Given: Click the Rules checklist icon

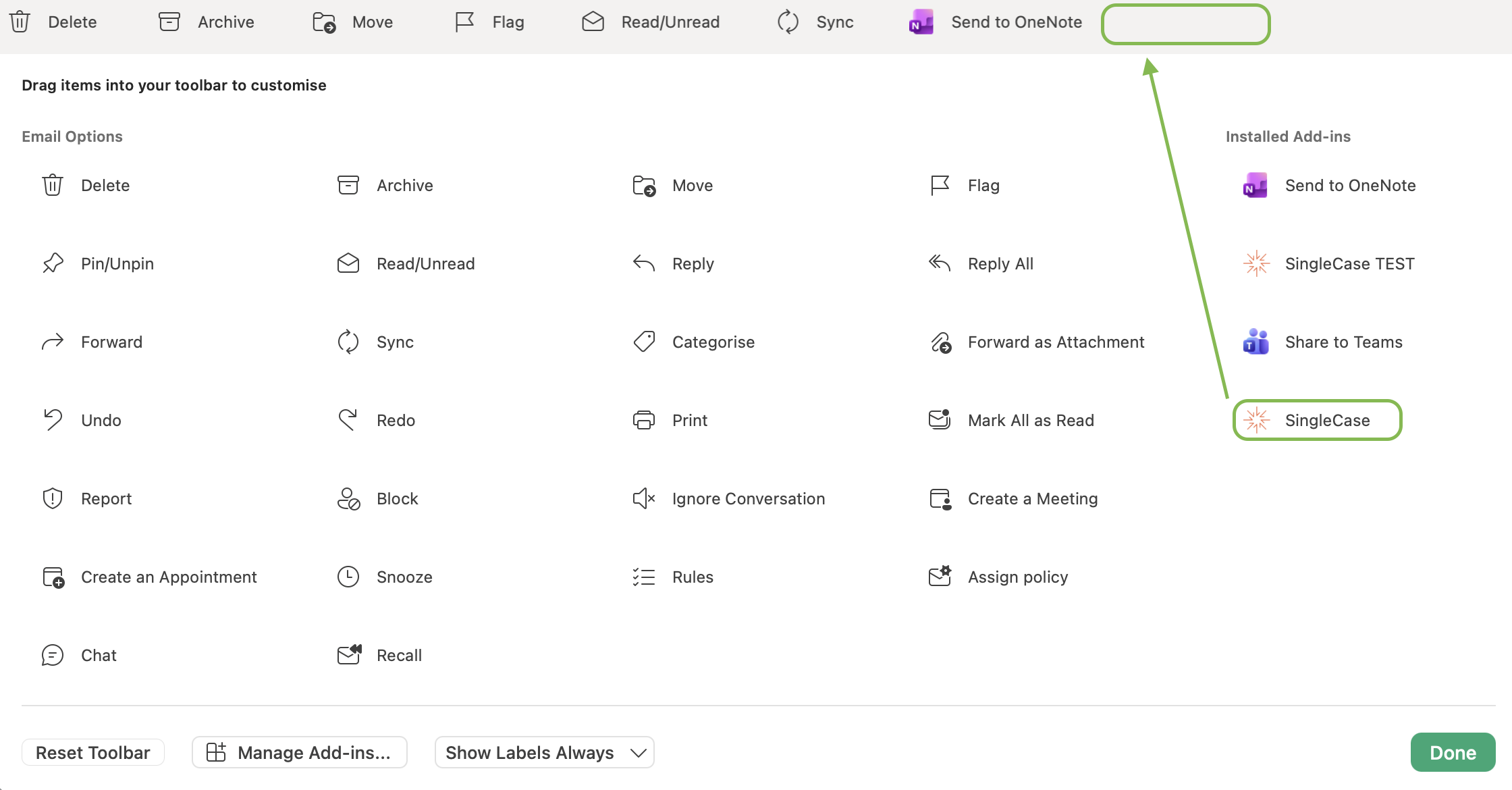Looking at the screenshot, I should point(644,577).
